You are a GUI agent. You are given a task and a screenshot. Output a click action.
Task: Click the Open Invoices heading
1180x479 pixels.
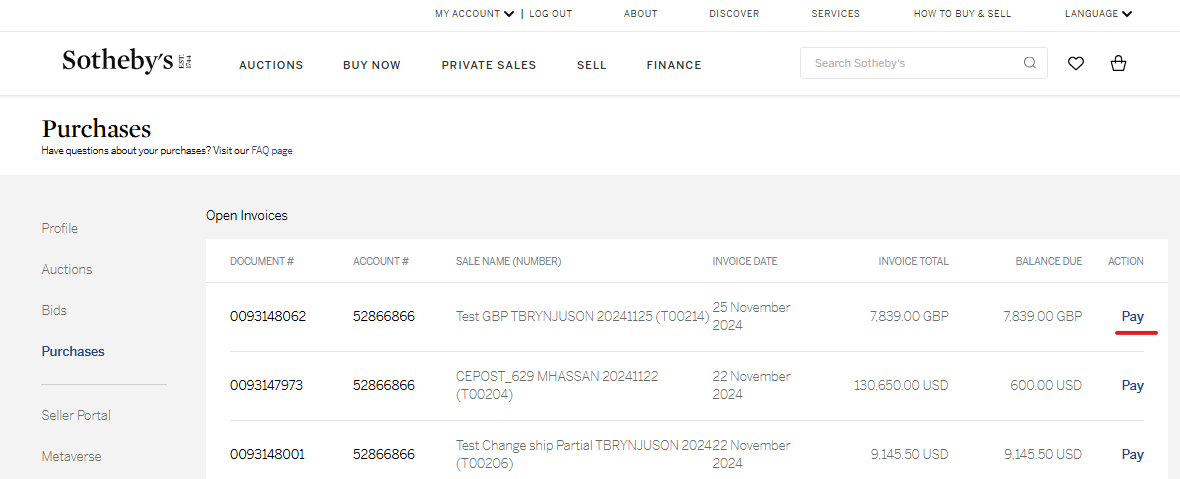[247, 216]
